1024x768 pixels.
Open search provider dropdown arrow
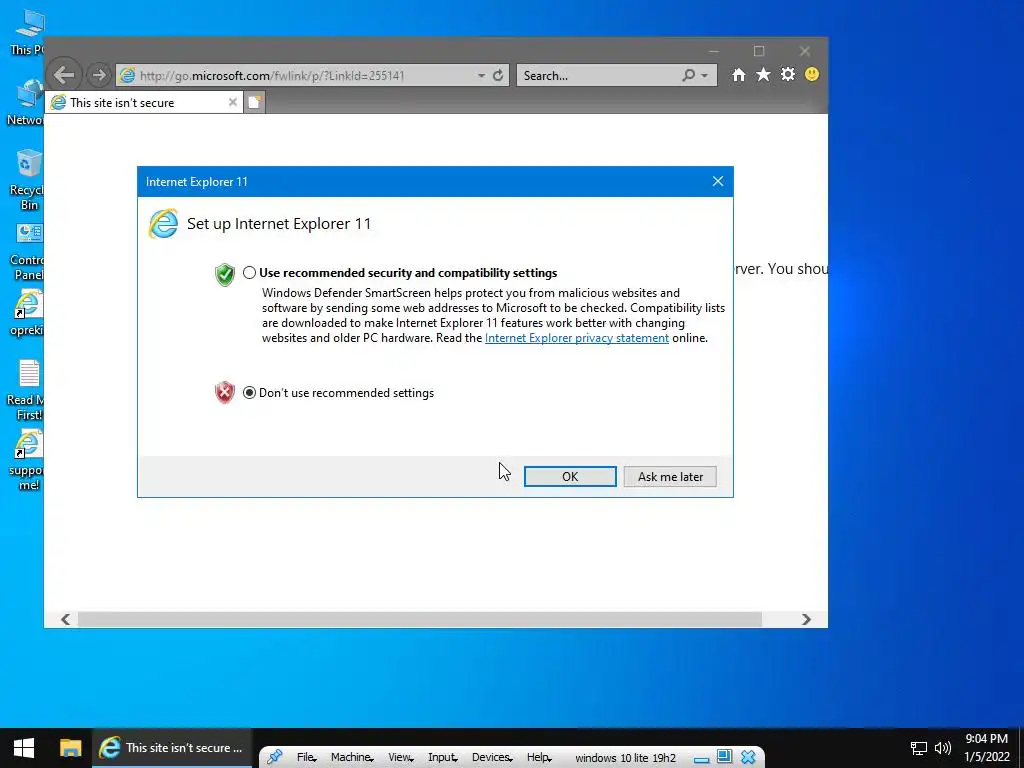click(705, 76)
